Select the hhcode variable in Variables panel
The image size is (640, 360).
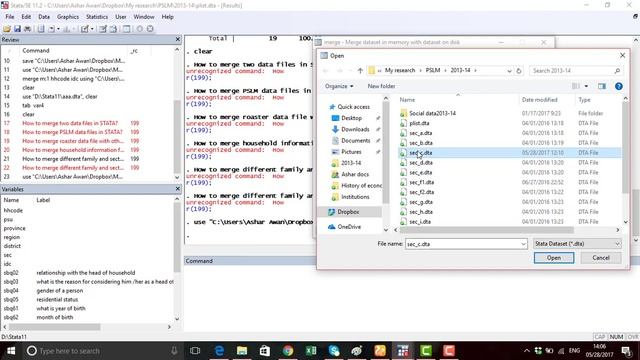13,210
